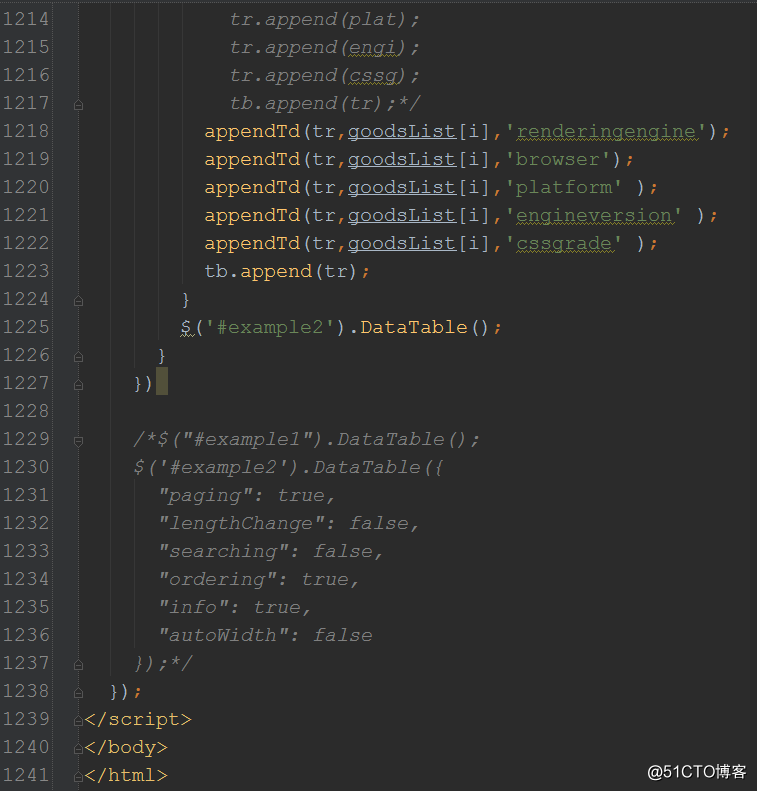Click 'engineversion' string on line 1221

tap(594, 216)
